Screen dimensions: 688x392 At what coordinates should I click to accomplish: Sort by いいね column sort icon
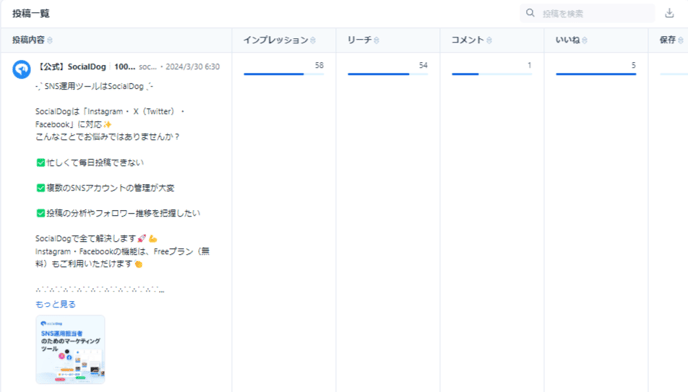click(584, 40)
